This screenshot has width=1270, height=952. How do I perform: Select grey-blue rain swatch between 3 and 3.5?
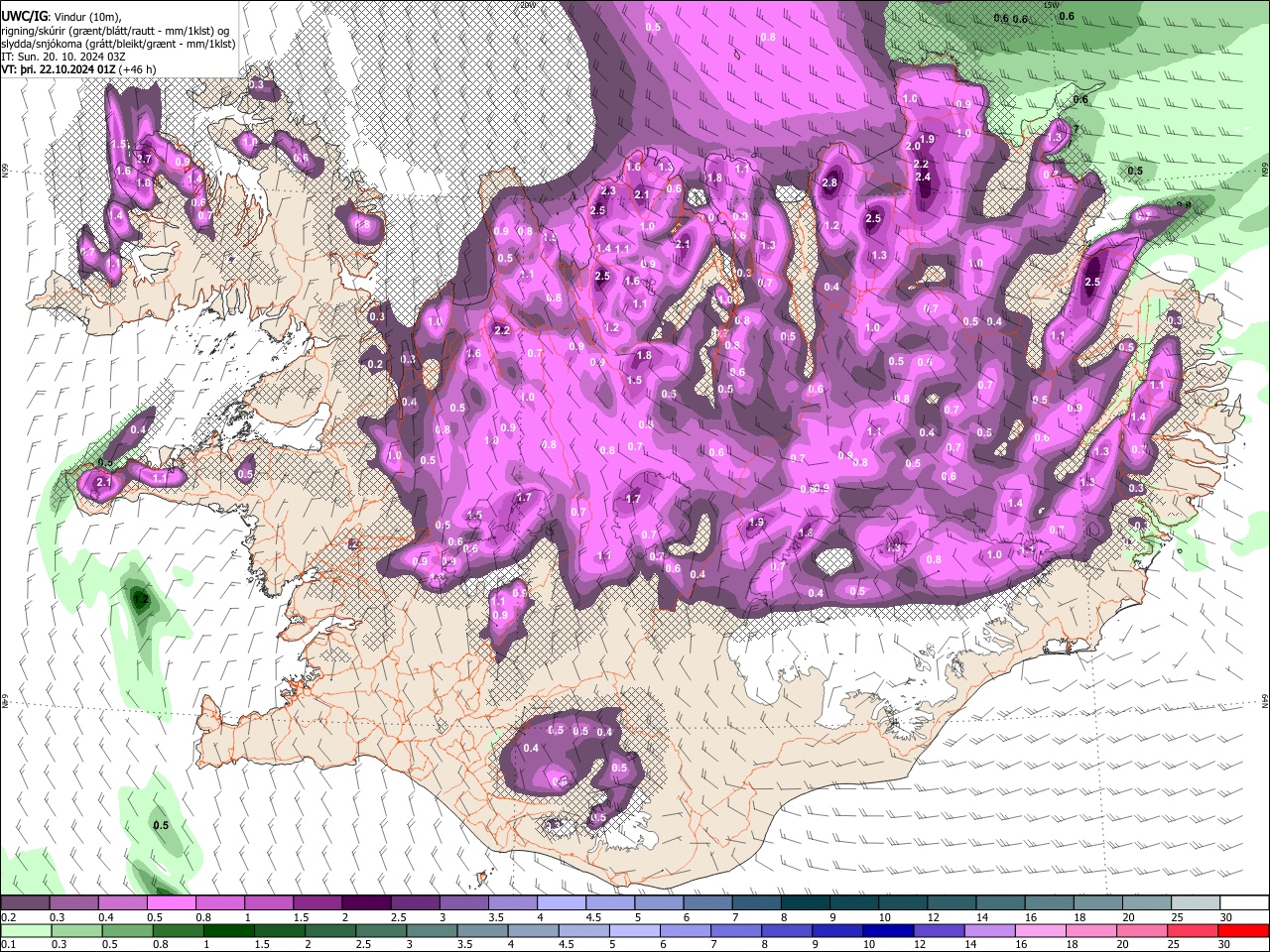coord(432,930)
